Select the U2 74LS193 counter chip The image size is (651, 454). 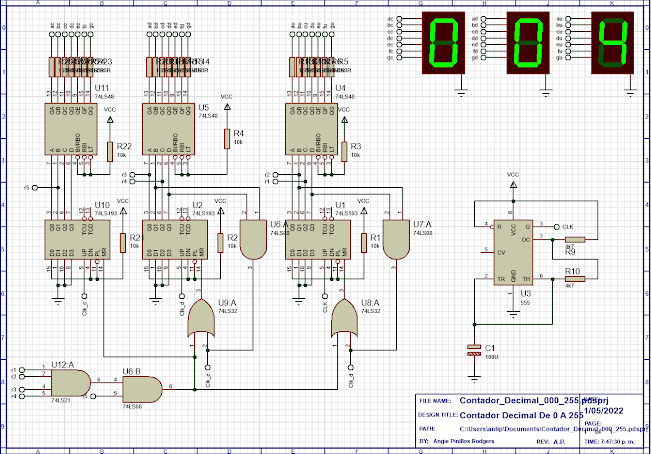[x=175, y=240]
